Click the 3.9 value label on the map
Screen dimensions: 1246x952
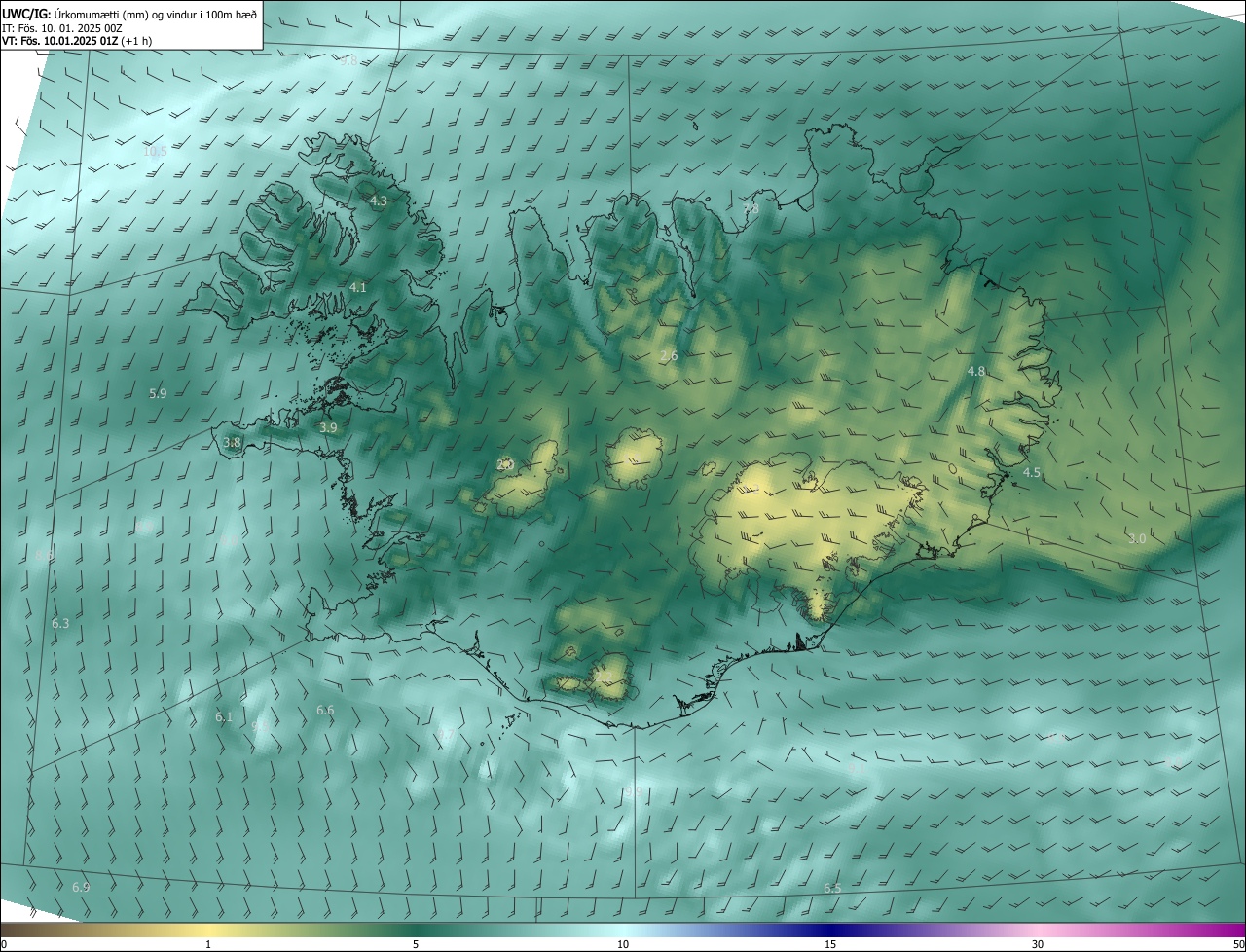[328, 427]
